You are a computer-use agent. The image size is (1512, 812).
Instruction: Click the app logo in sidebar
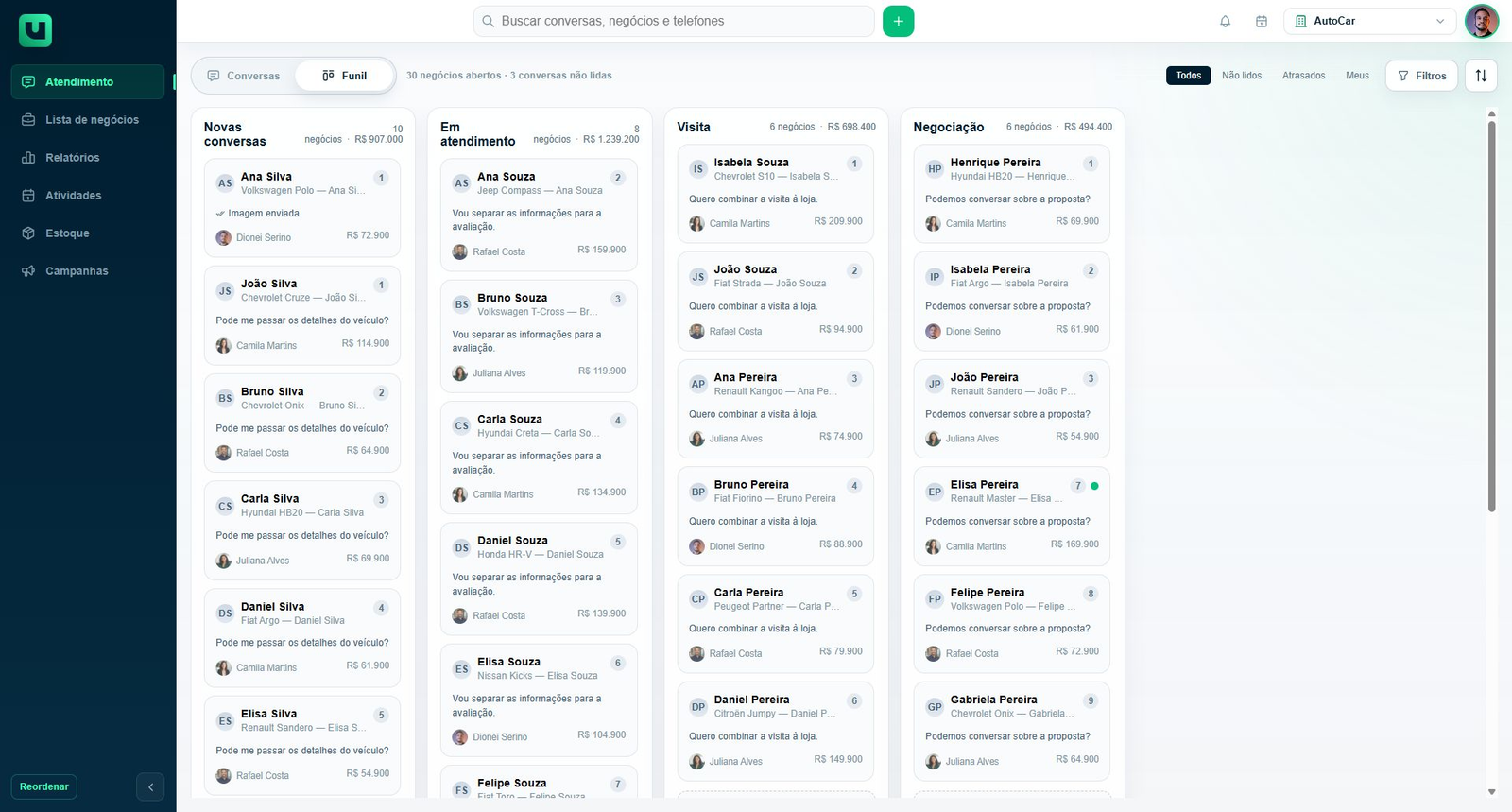[x=35, y=30]
